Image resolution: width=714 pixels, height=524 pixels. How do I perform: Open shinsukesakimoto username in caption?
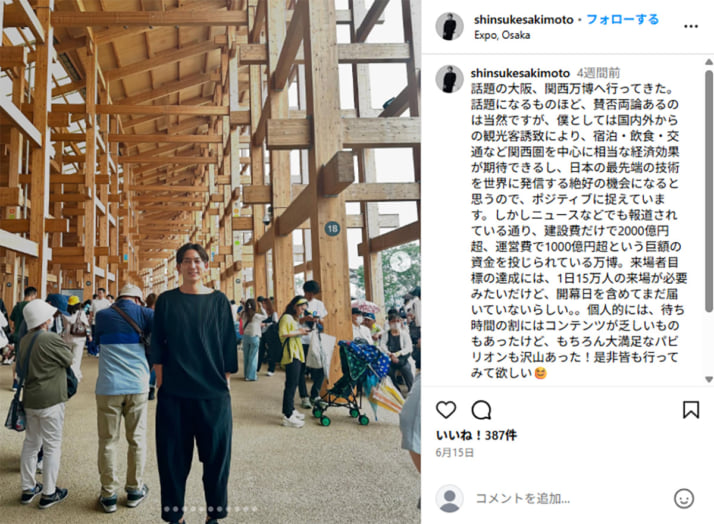coord(520,73)
